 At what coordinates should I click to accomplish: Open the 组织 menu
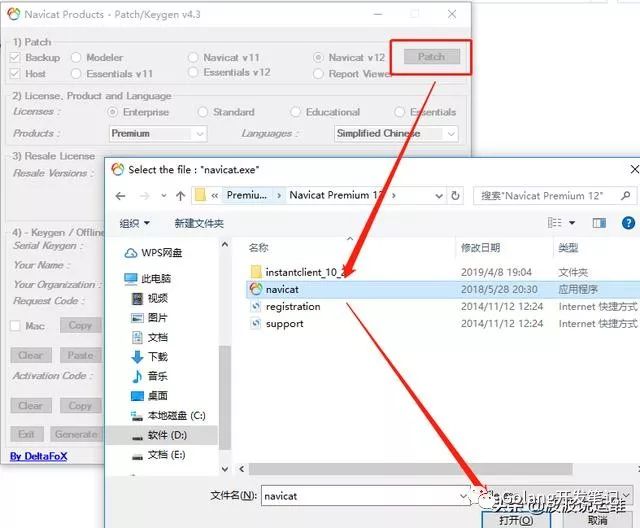coord(134,223)
